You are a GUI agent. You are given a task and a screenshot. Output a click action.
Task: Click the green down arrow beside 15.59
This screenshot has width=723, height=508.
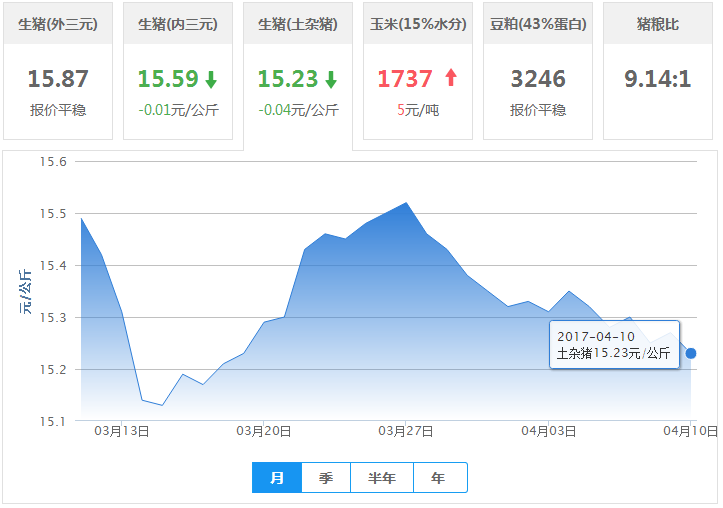(211, 80)
